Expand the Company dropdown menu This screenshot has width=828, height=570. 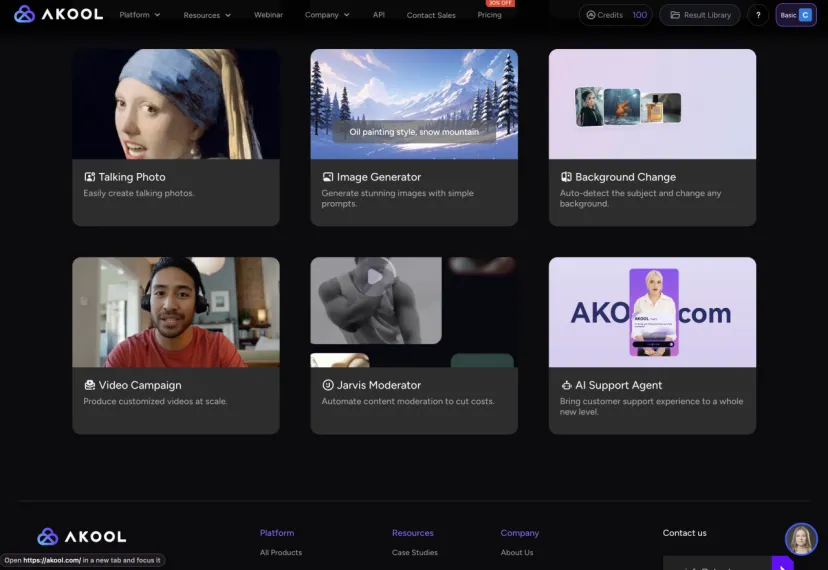coord(327,15)
